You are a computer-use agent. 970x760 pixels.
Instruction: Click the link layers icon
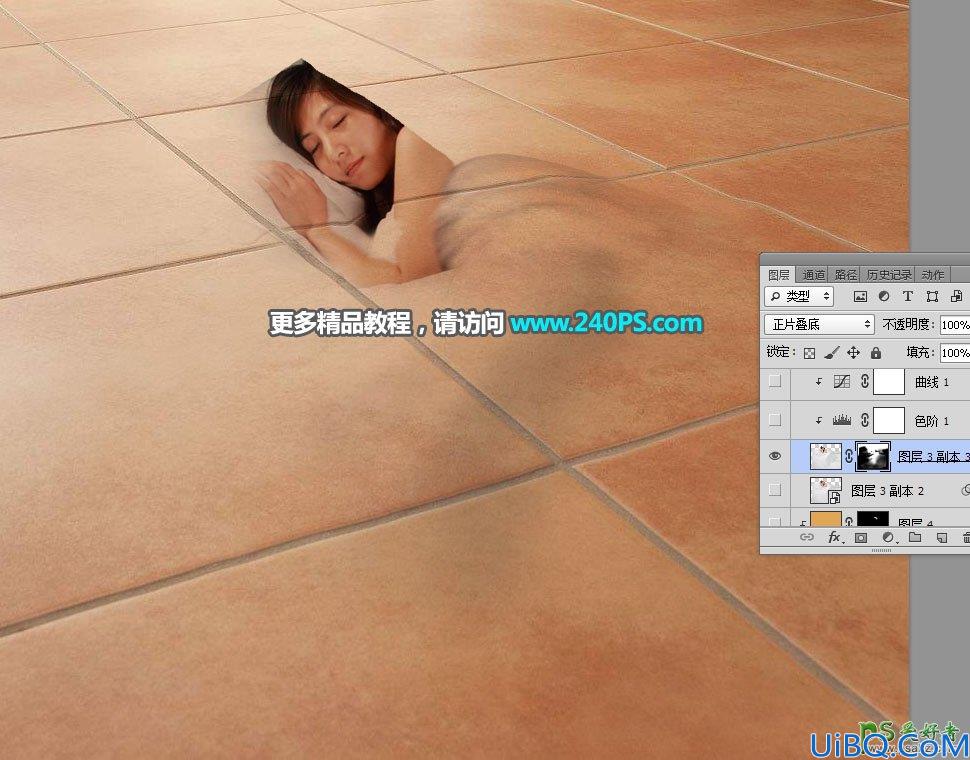(x=807, y=537)
